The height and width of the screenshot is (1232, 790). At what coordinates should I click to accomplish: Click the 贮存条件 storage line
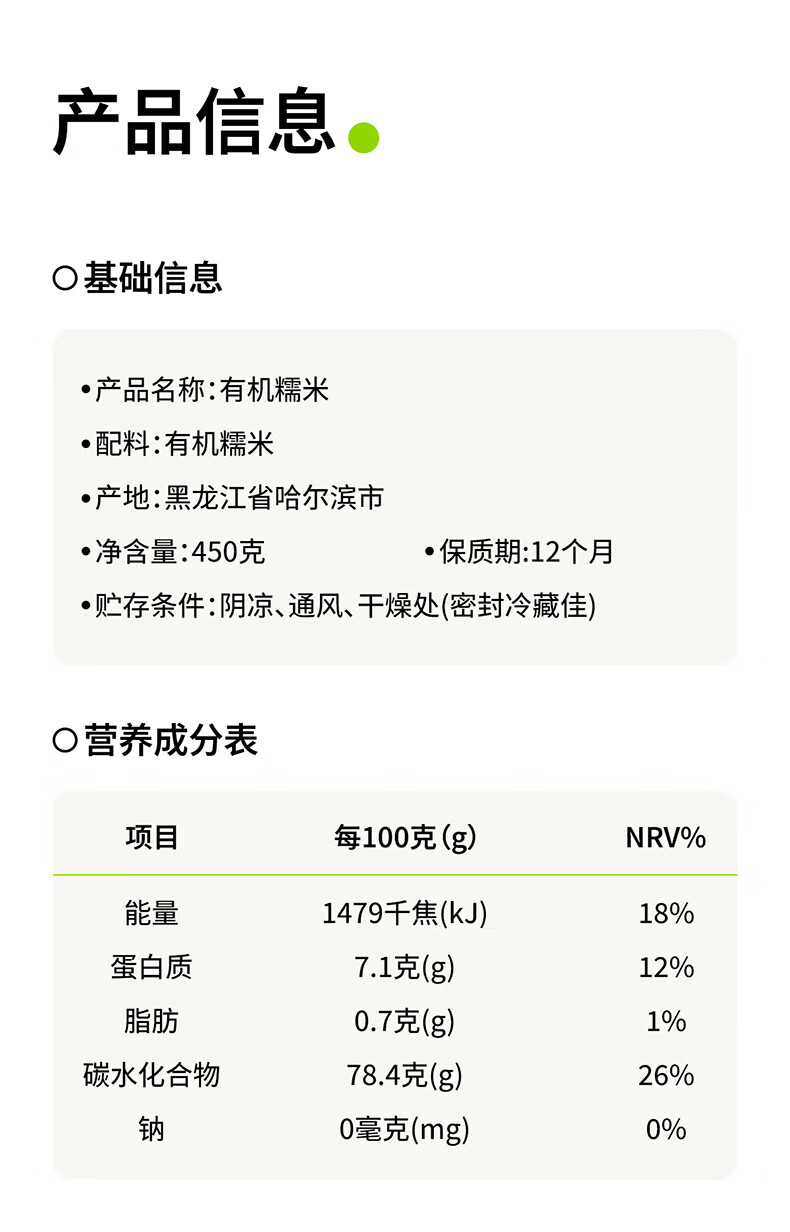tap(339, 605)
